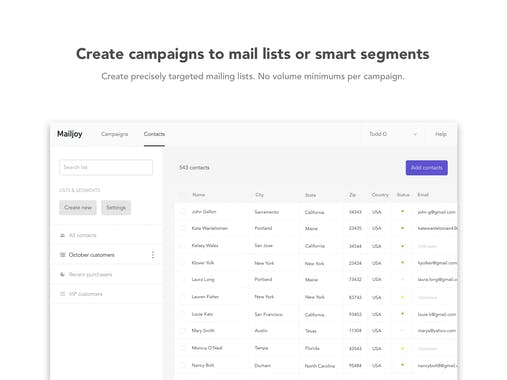Click the name Laura Long
The image size is (507, 380).
coord(203,279)
